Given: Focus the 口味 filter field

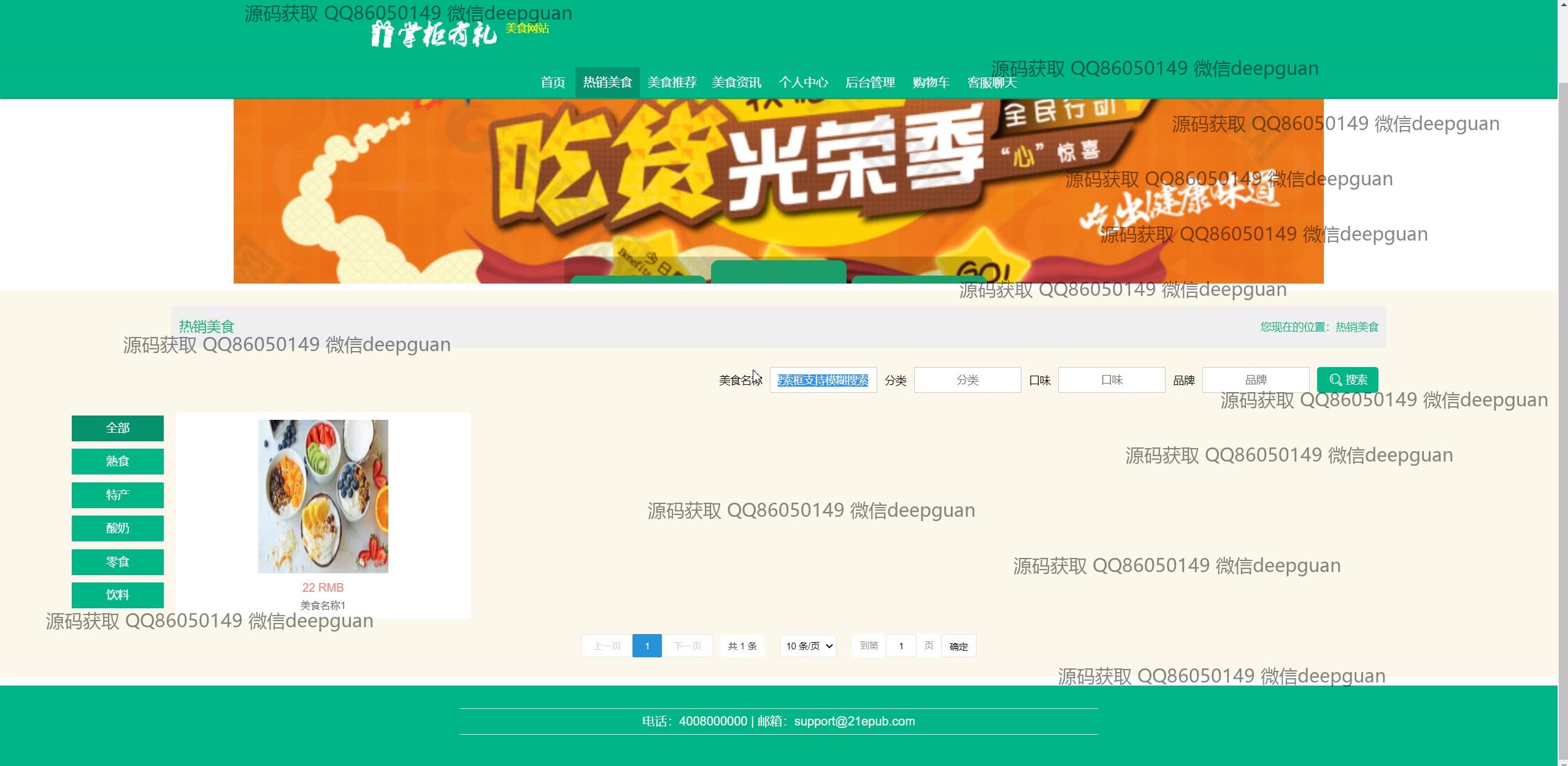Looking at the screenshot, I should click(1111, 380).
